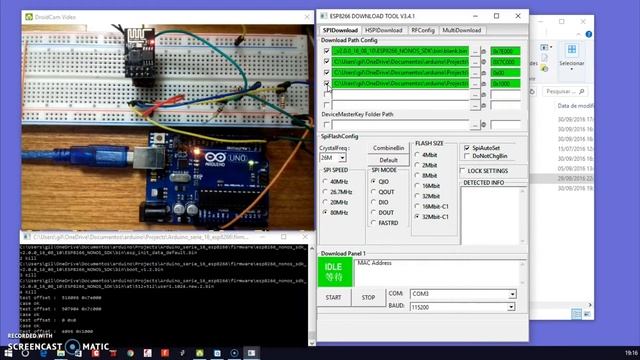Switch Explorer to the large icons view

587,313
